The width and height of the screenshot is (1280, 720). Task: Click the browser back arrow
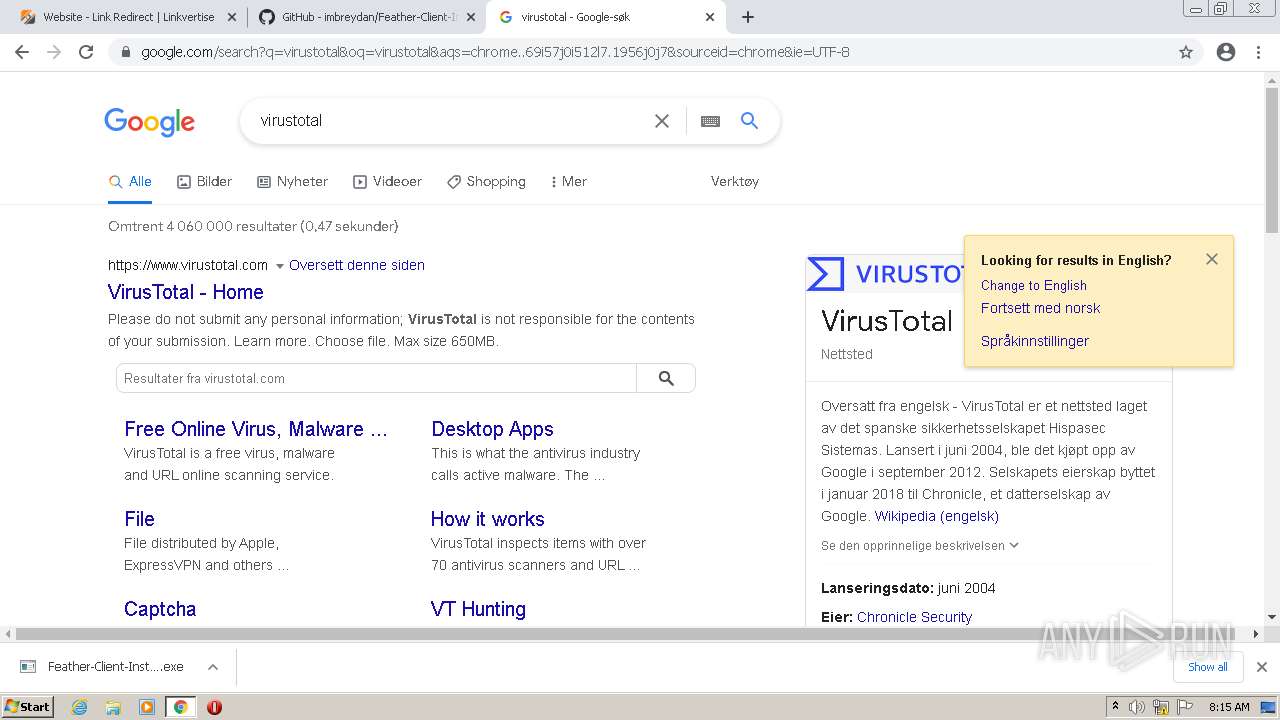(22, 52)
